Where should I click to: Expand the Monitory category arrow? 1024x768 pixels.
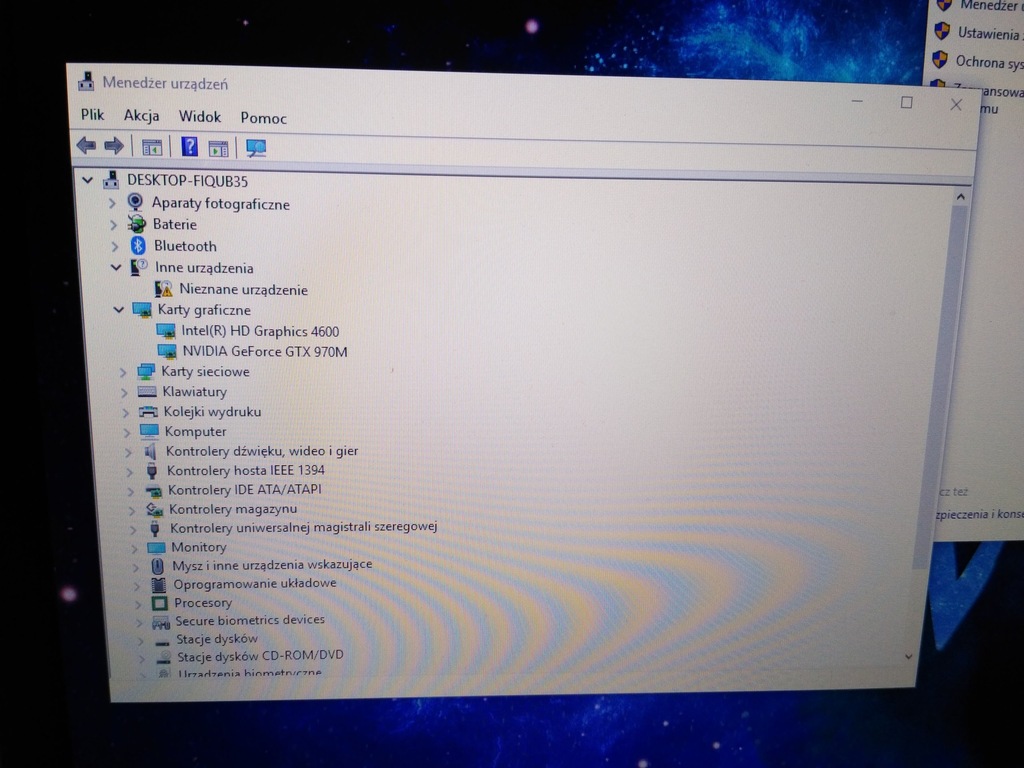135,549
